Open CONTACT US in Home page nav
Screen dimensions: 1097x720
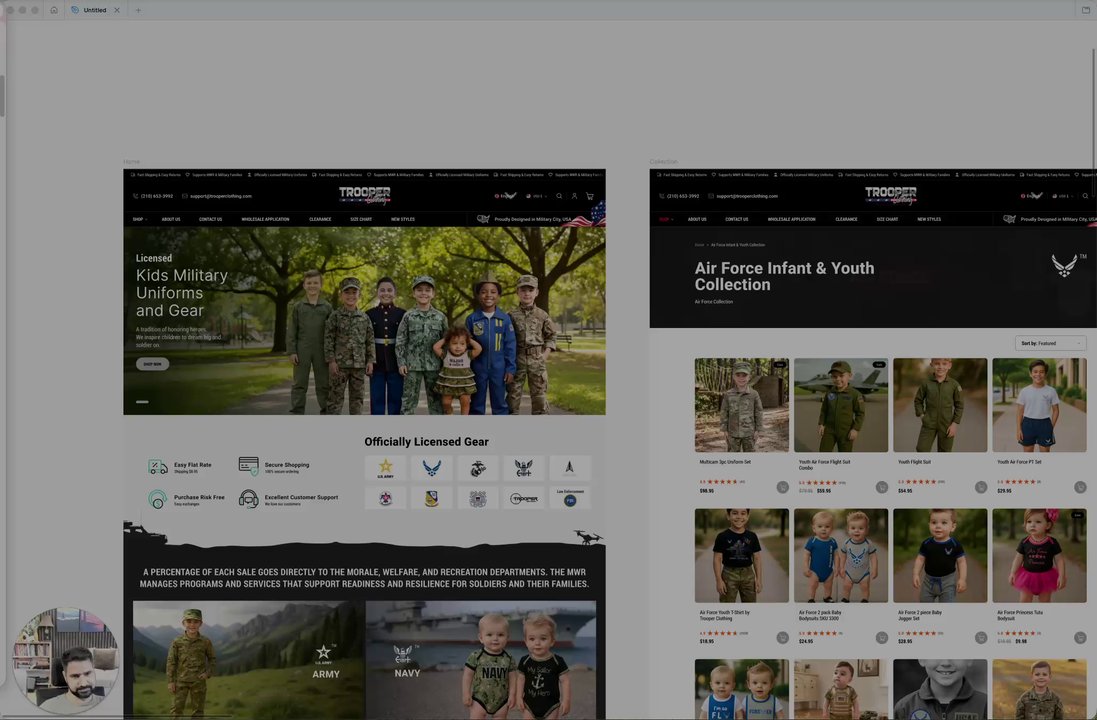tap(210, 219)
